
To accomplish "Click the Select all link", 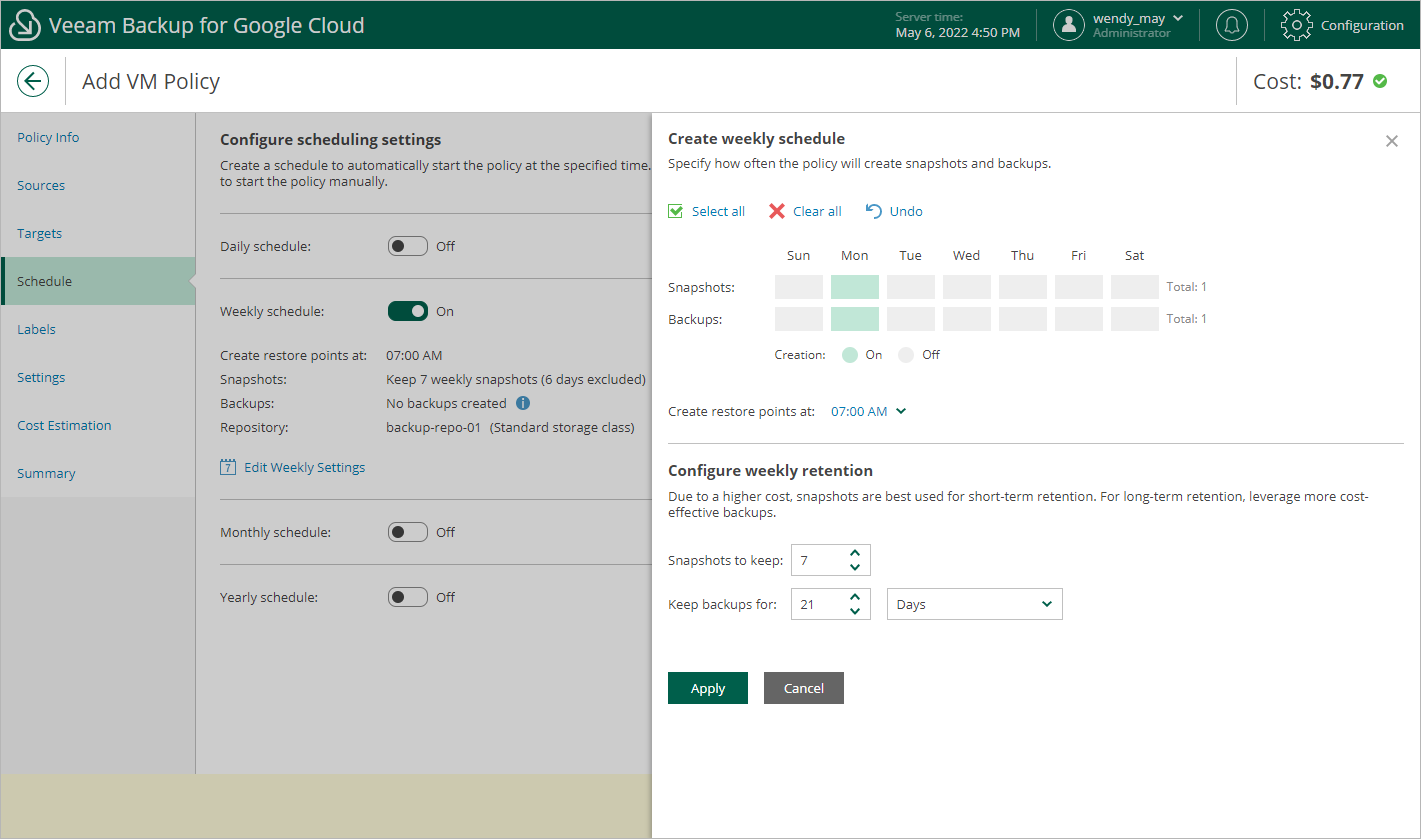I will (x=718, y=211).
